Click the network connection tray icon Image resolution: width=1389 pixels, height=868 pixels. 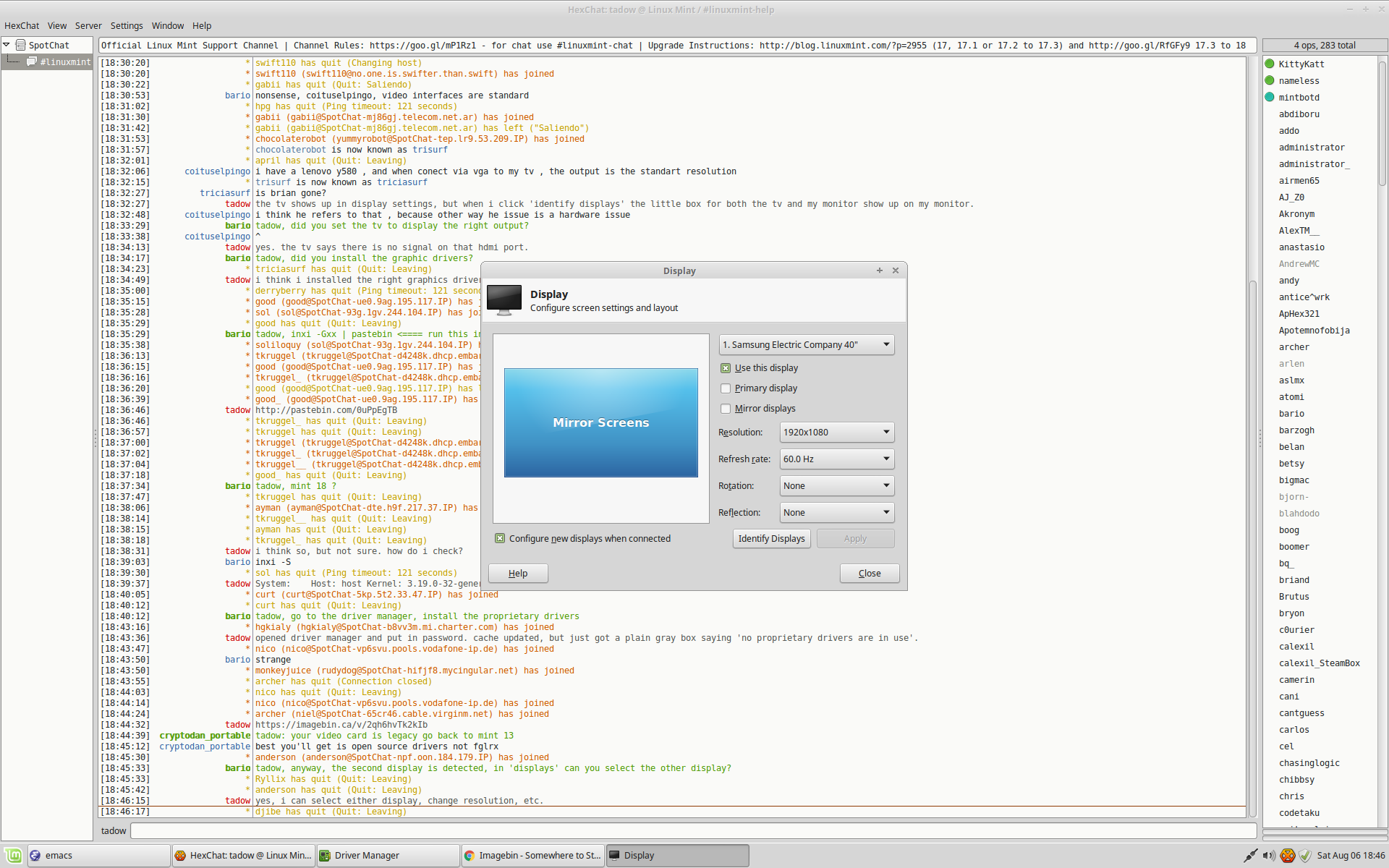[1250, 855]
